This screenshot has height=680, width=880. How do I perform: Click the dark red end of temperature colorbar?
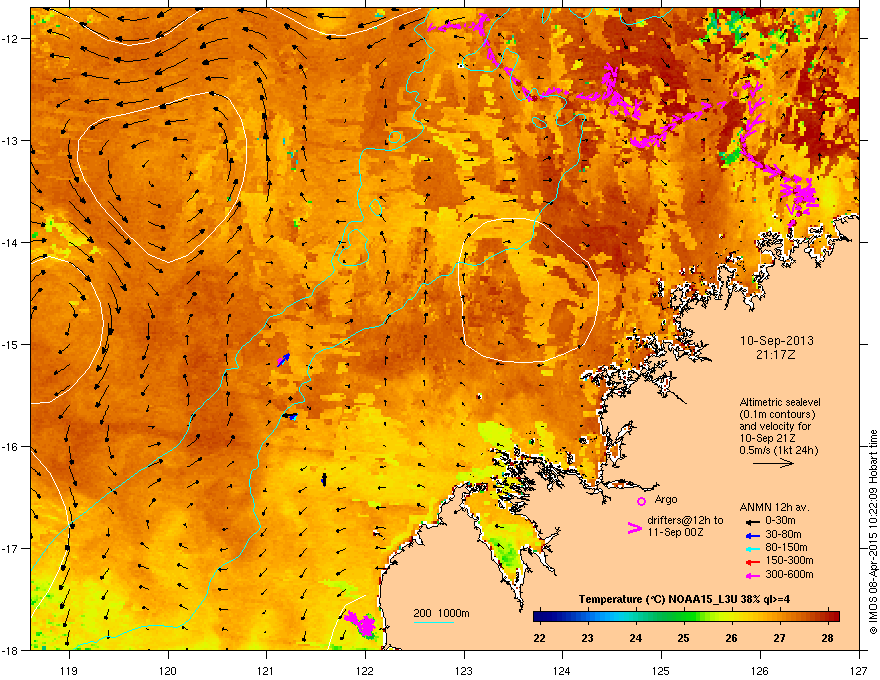click(833, 617)
